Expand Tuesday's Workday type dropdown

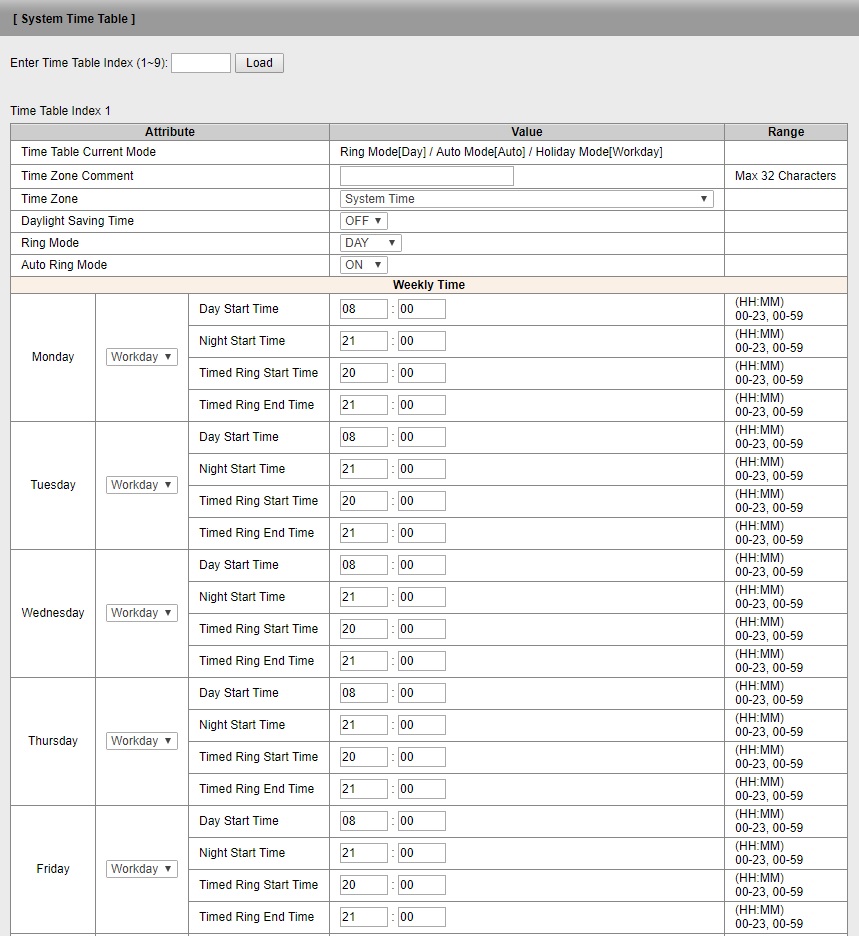pyautogui.click(x=141, y=485)
